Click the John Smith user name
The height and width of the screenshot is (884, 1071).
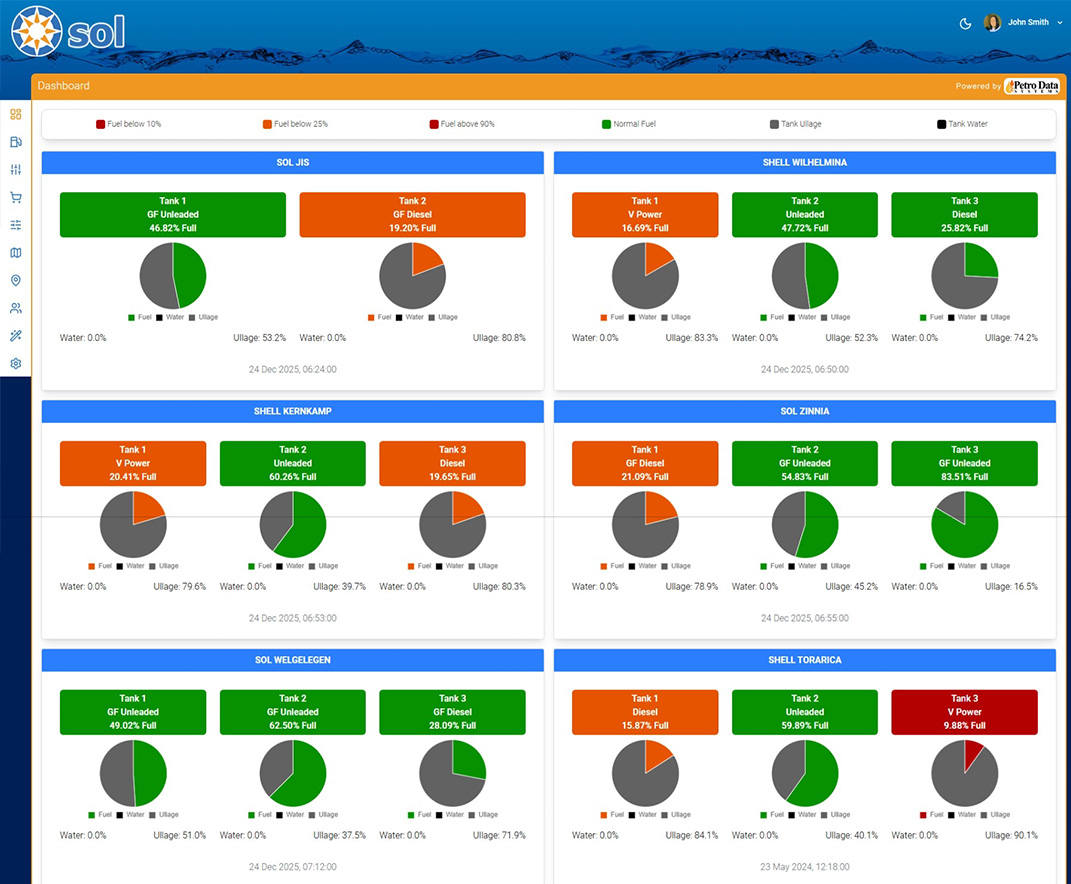tap(1028, 23)
